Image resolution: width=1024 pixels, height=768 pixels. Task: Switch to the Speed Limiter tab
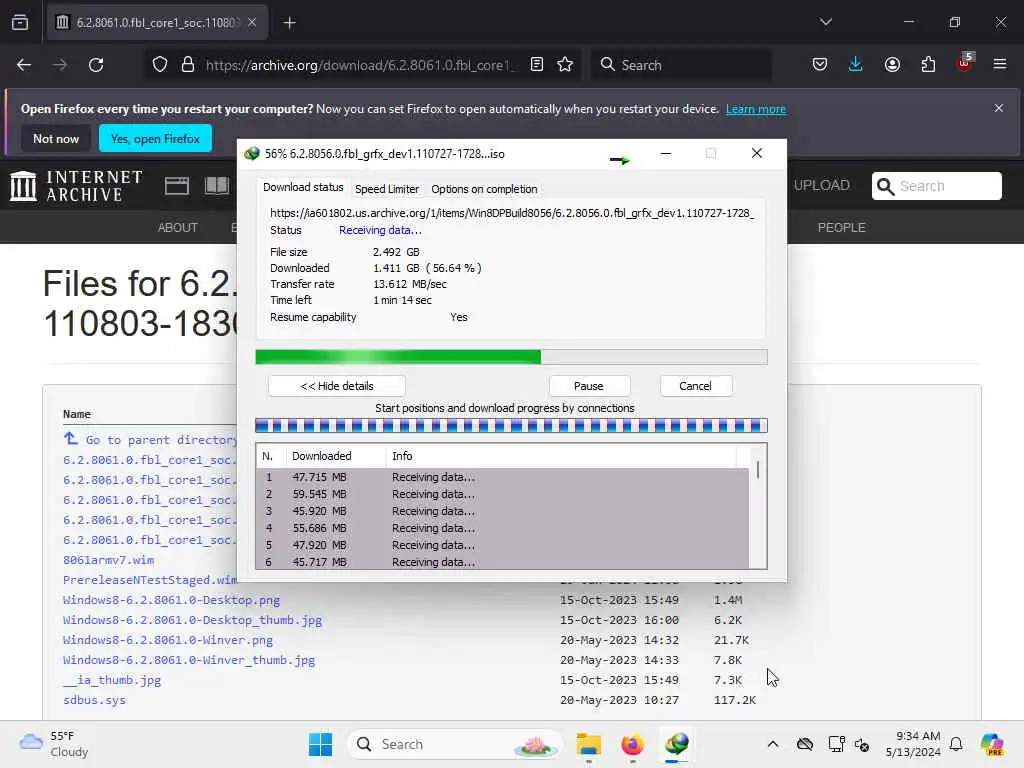[387, 189]
